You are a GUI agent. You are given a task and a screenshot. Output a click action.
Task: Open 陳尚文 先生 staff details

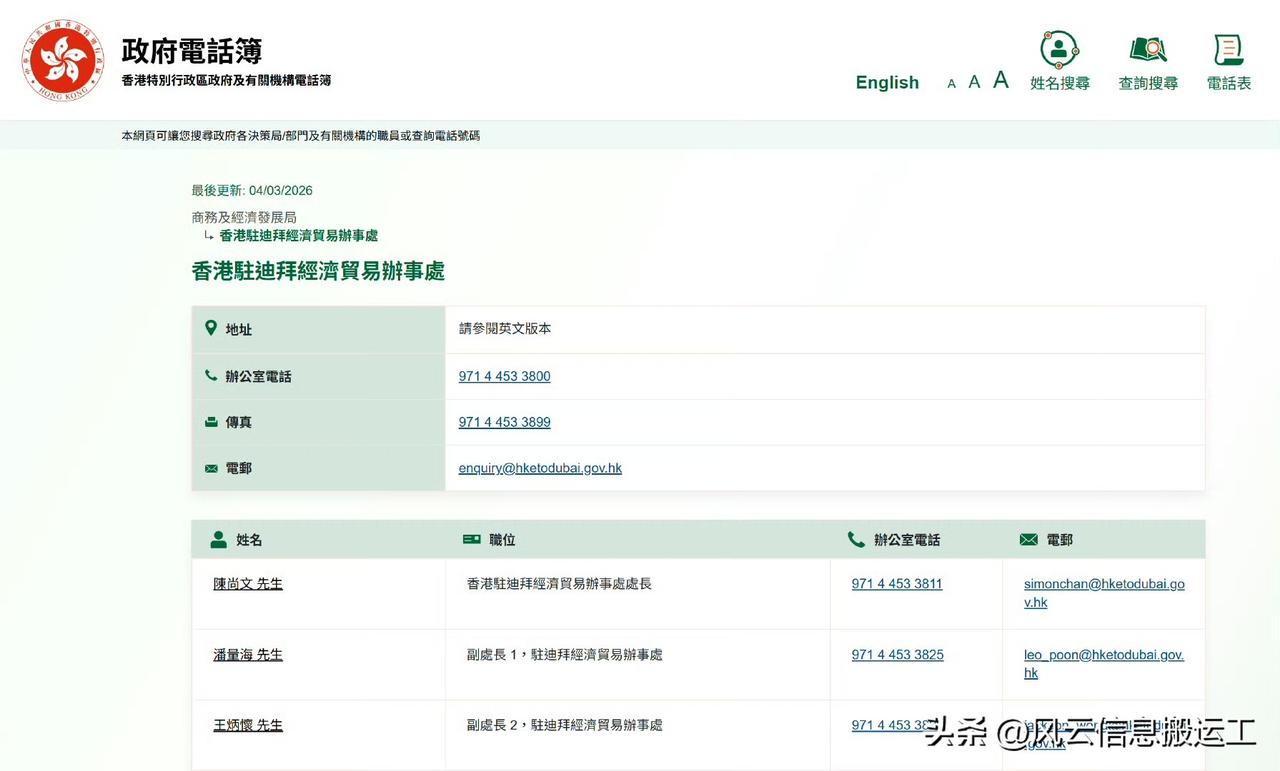pos(248,584)
